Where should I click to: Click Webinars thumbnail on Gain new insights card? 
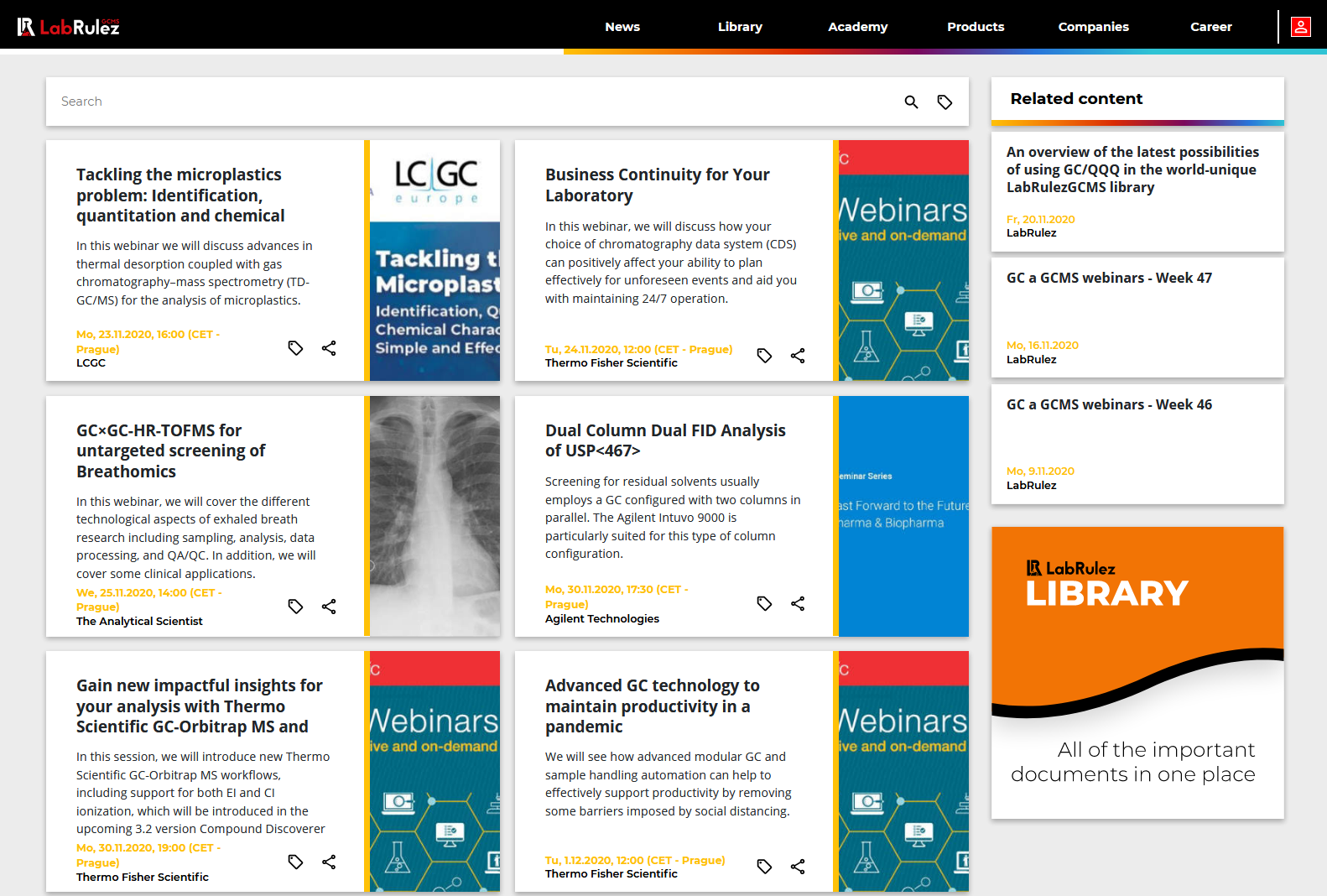435,771
